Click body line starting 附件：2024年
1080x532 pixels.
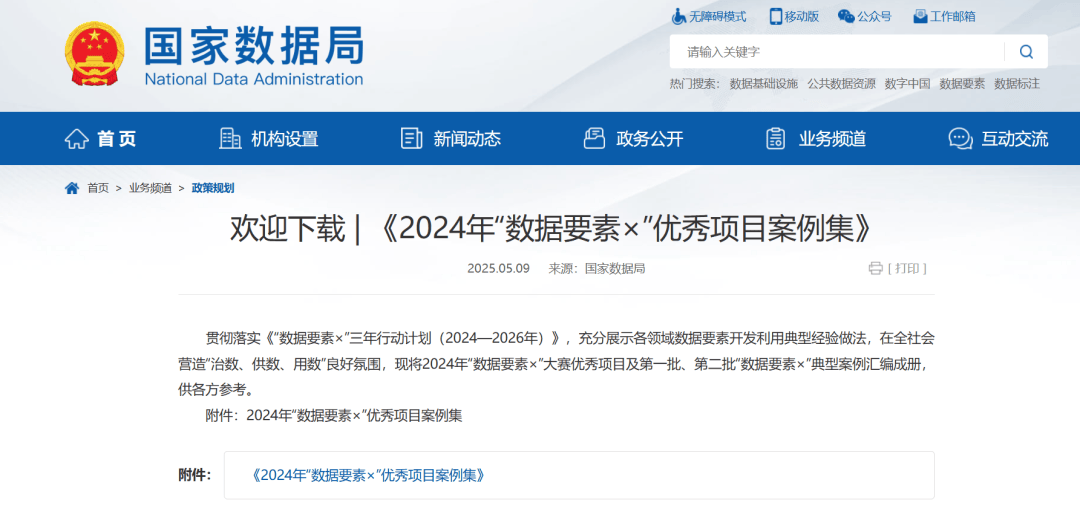click(x=334, y=416)
